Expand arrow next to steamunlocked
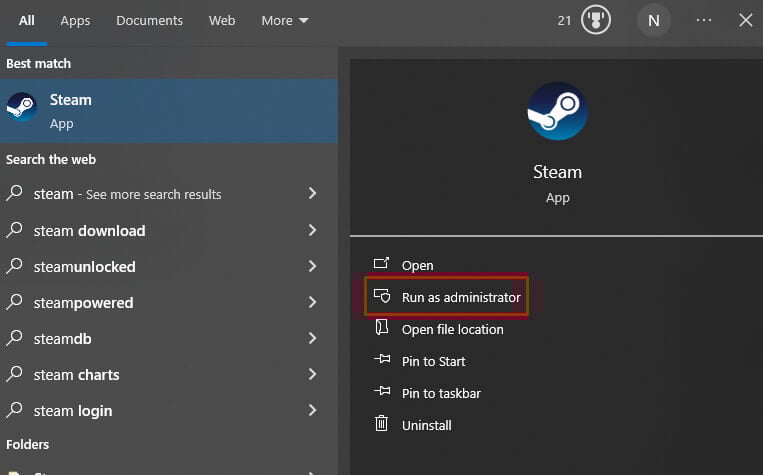This screenshot has width=763, height=475. click(x=312, y=266)
